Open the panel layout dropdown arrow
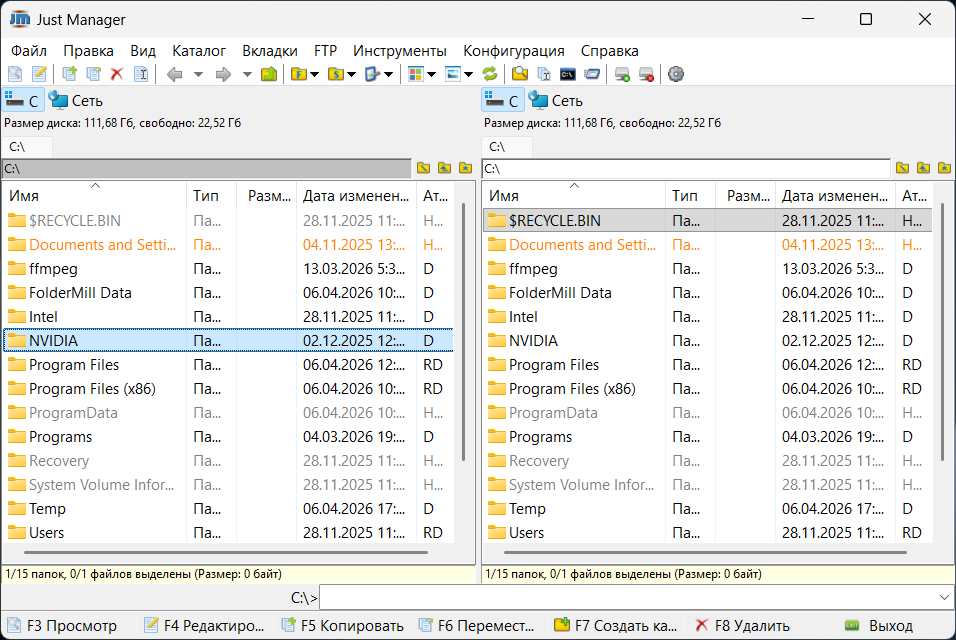The width and height of the screenshot is (956, 640). pos(468,74)
